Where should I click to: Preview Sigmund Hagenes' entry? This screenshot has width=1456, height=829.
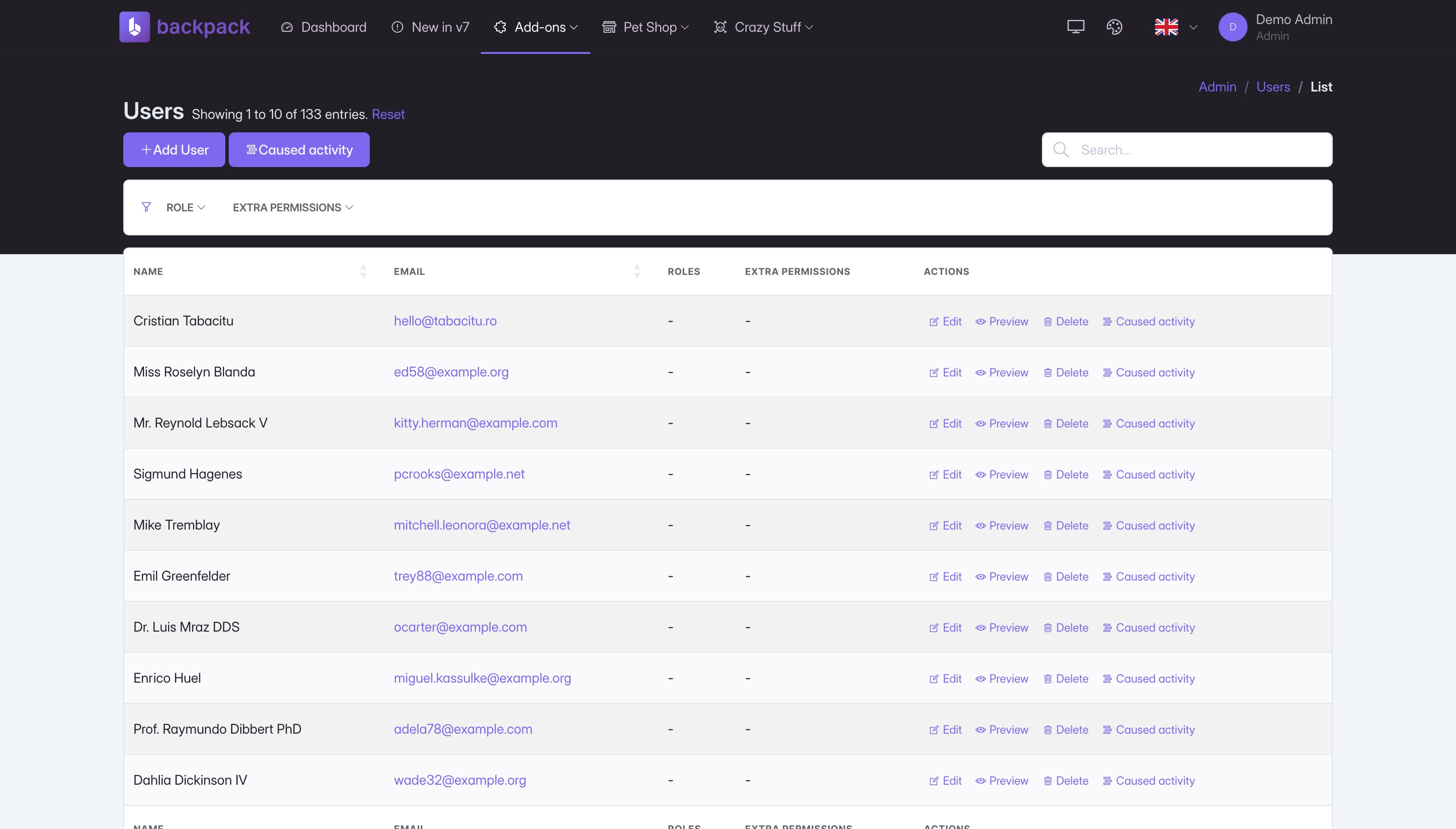click(x=1001, y=475)
